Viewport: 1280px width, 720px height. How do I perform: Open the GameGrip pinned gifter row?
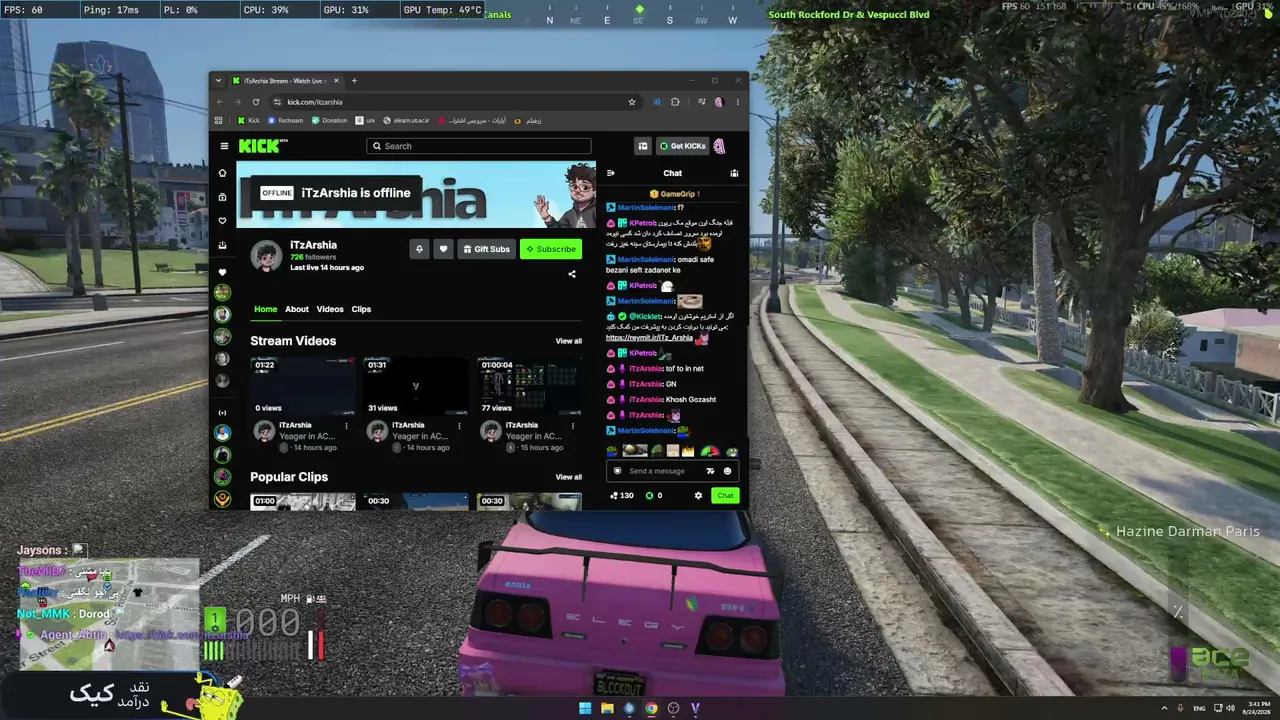(x=675, y=194)
